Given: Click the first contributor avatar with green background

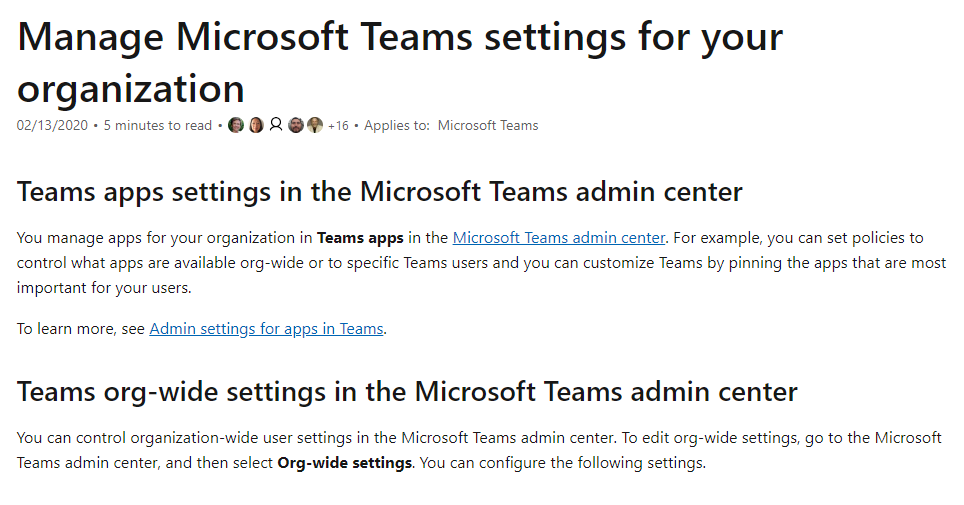Looking at the screenshot, I should 236,125.
